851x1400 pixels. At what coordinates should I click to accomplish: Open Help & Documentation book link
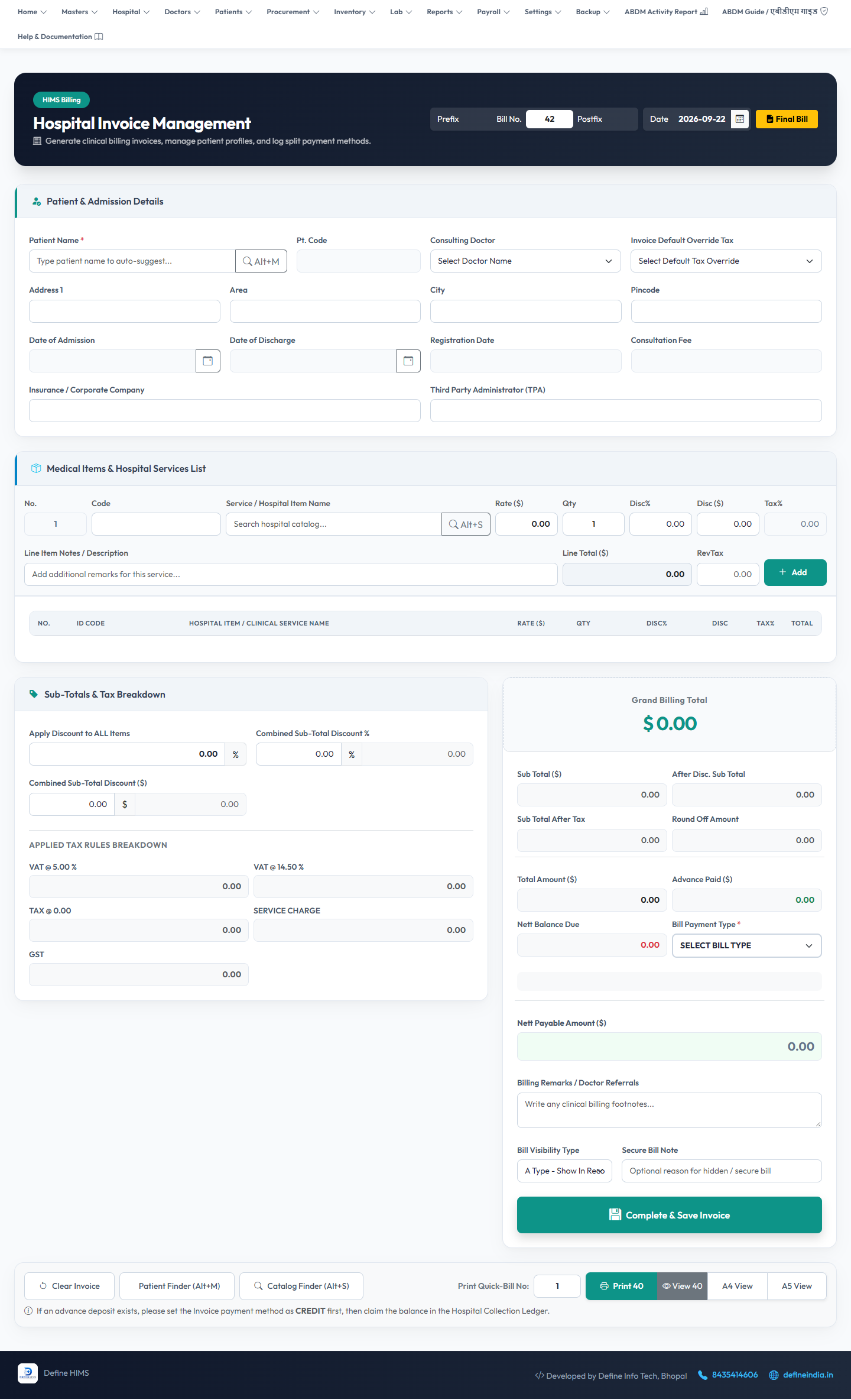[60, 37]
